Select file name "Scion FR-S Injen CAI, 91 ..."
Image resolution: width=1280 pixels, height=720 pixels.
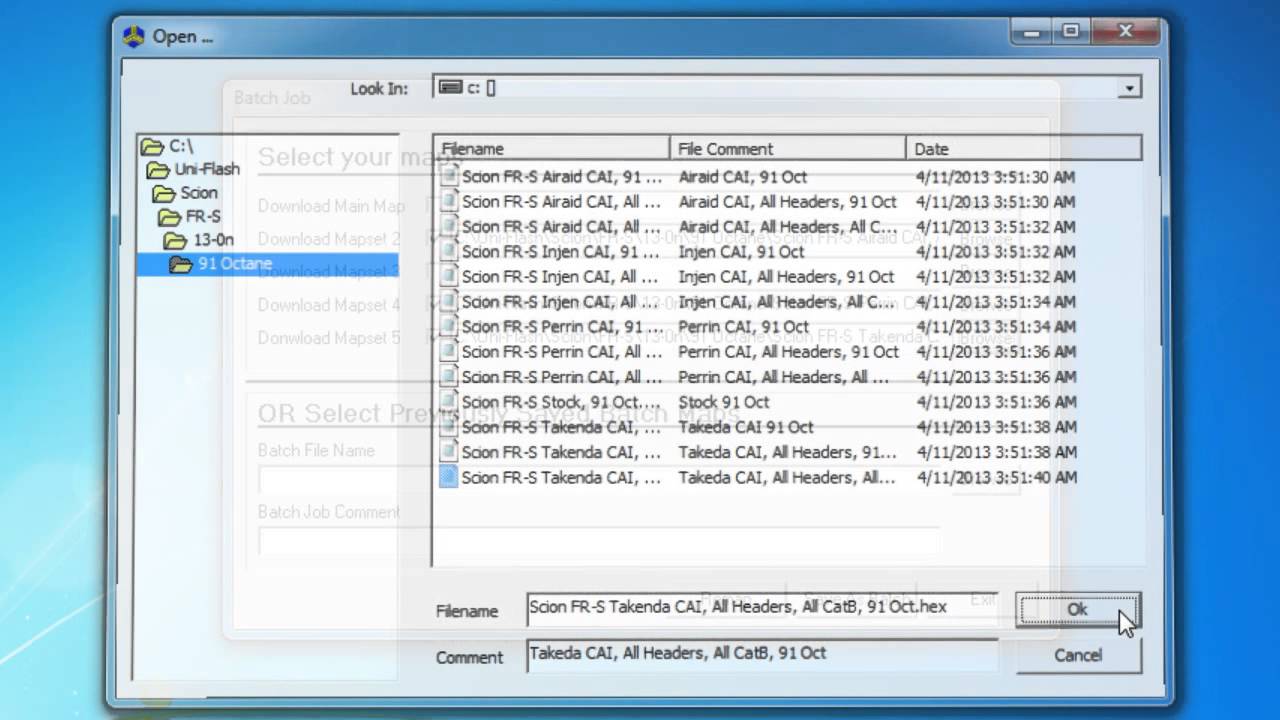click(x=561, y=252)
